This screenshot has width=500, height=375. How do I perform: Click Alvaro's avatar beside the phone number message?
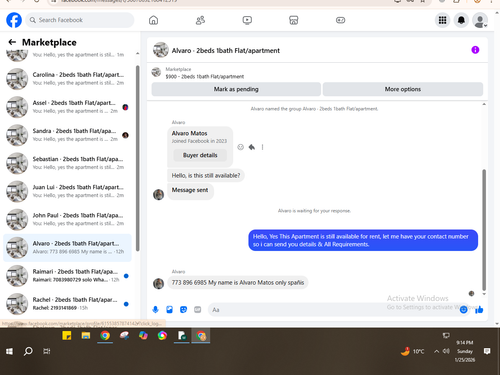point(158,284)
